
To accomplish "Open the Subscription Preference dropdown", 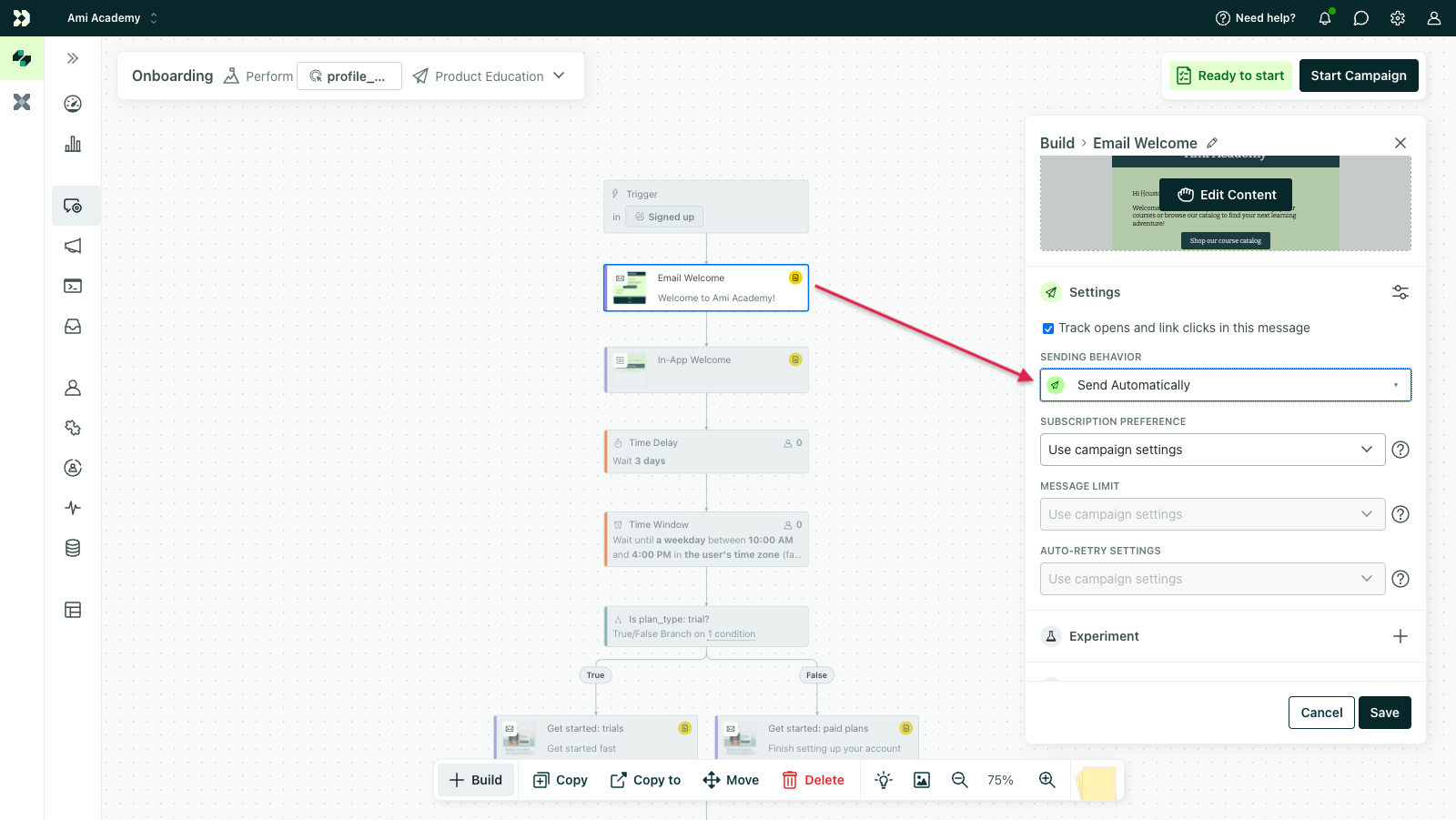I will coord(1211,450).
